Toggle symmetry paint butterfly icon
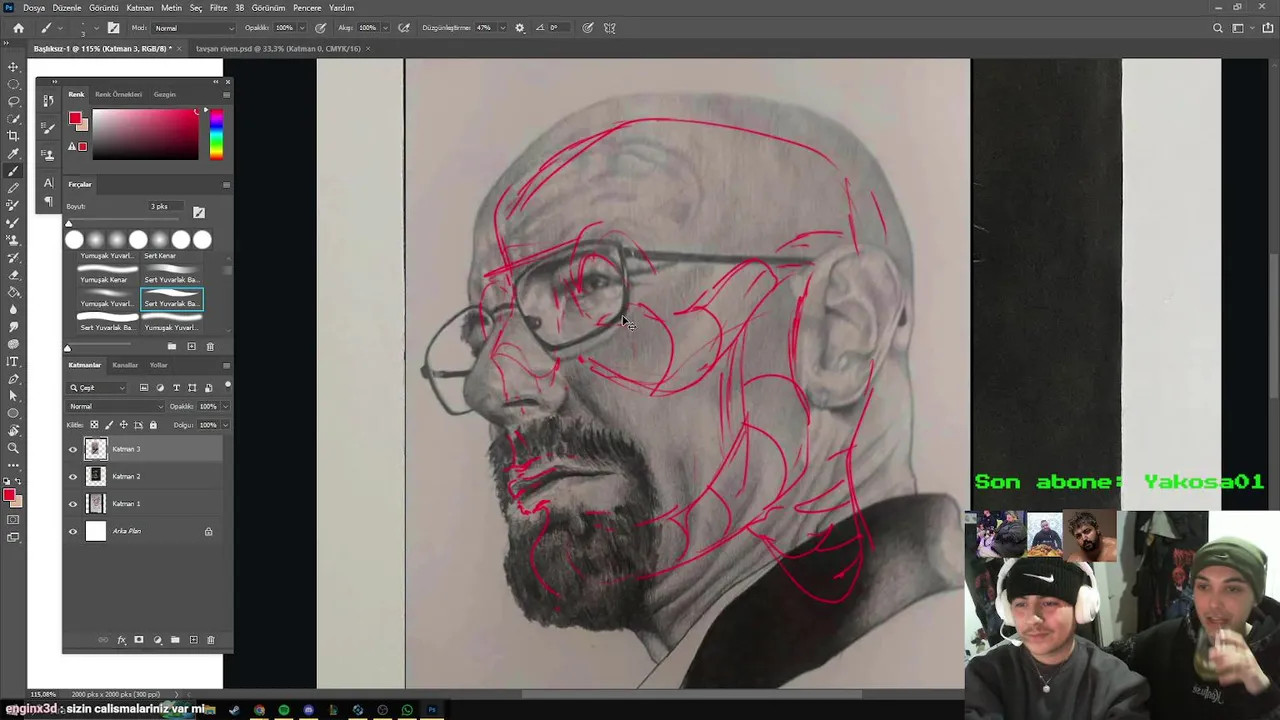 [609, 28]
